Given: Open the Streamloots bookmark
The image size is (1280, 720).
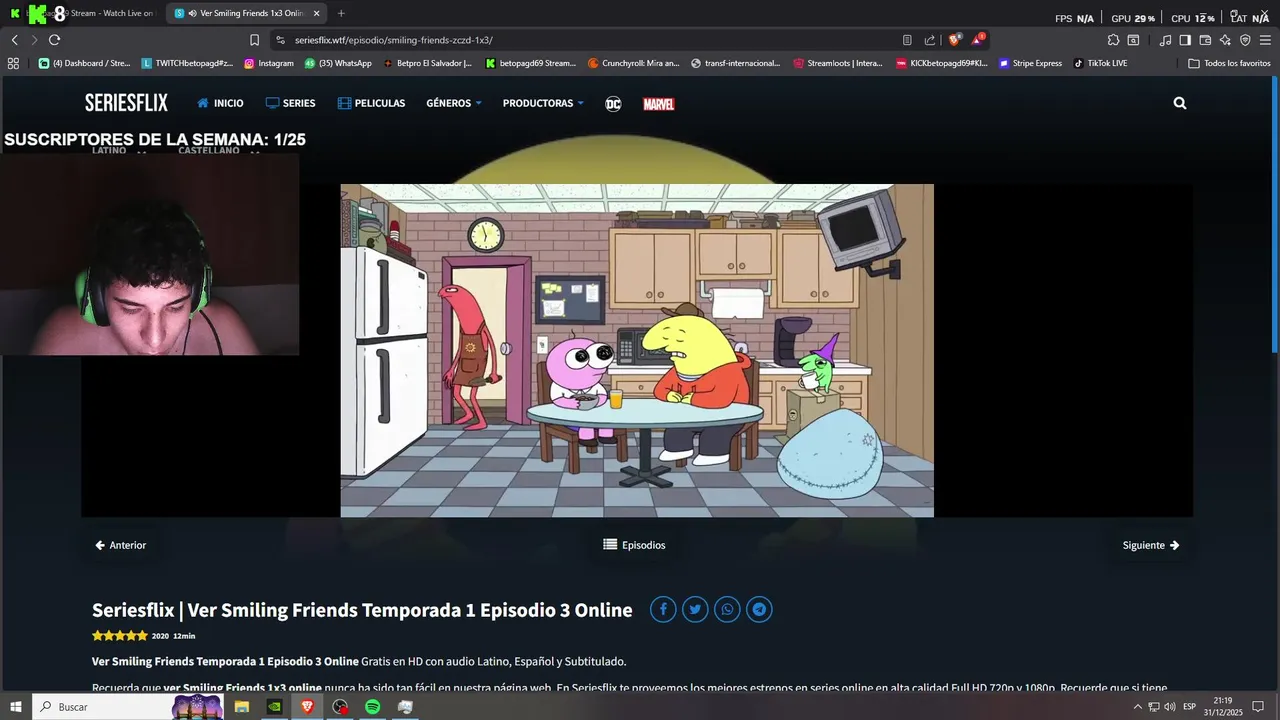Looking at the screenshot, I should point(838,63).
